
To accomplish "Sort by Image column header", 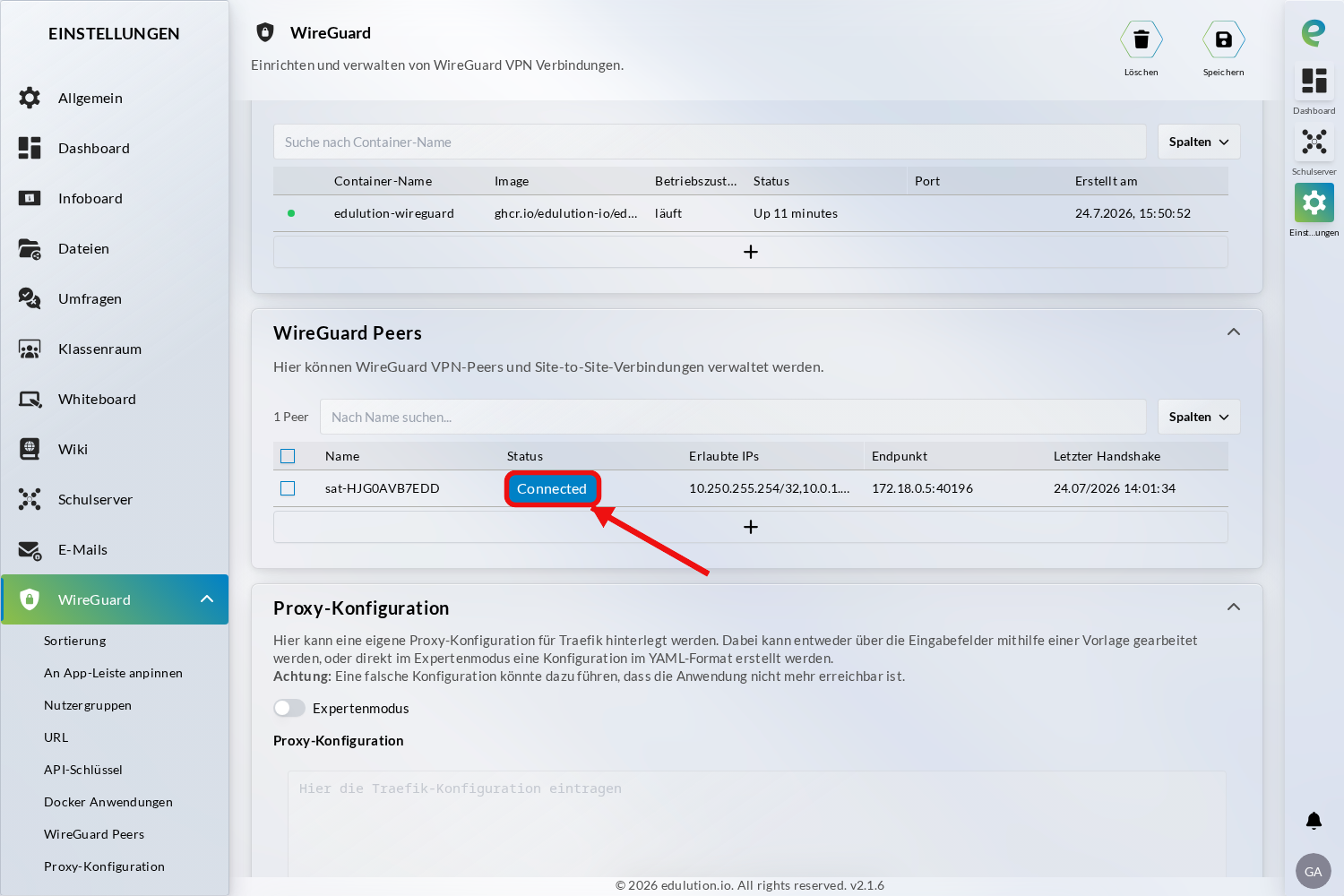I will point(512,181).
